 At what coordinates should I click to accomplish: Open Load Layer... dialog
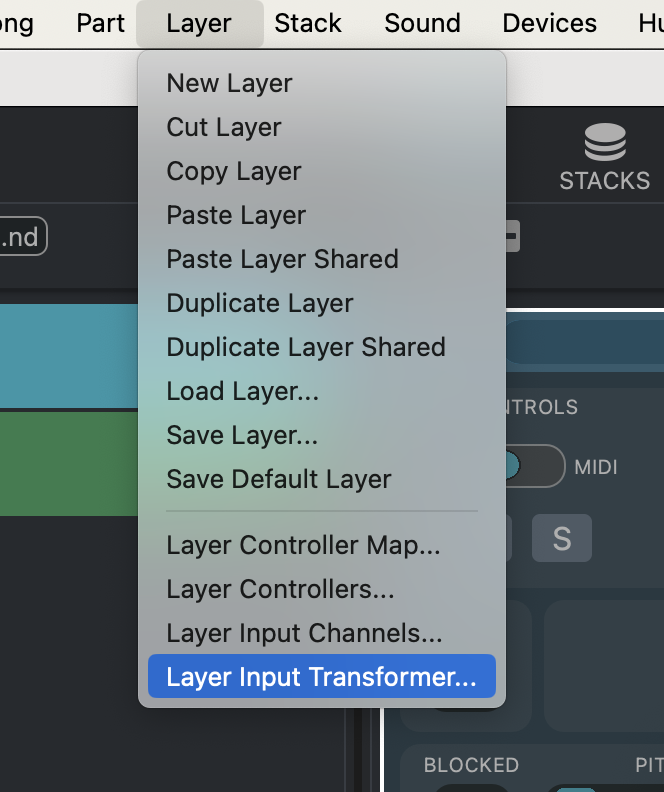[x=242, y=391]
